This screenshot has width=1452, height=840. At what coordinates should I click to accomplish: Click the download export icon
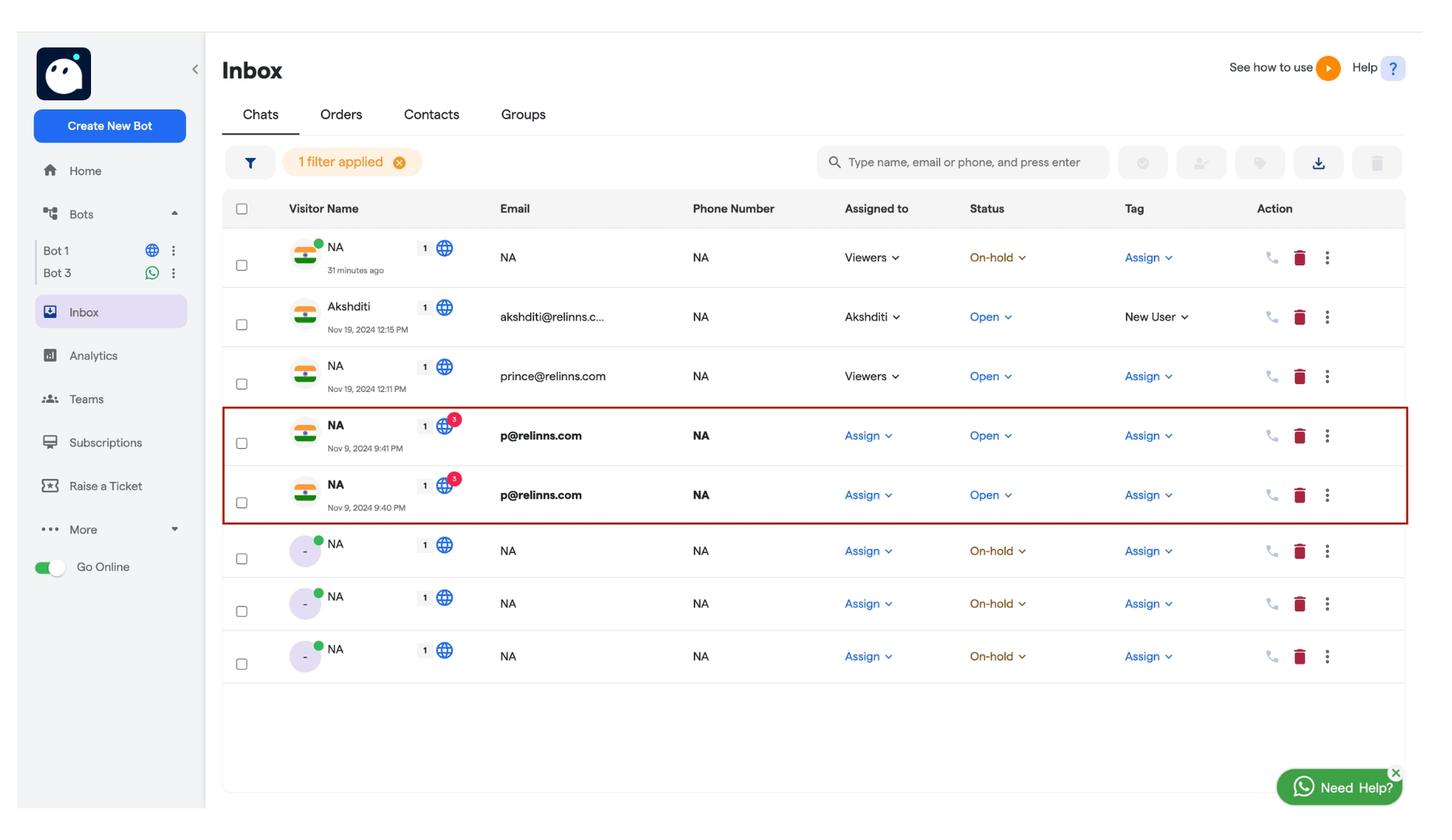[1318, 163]
